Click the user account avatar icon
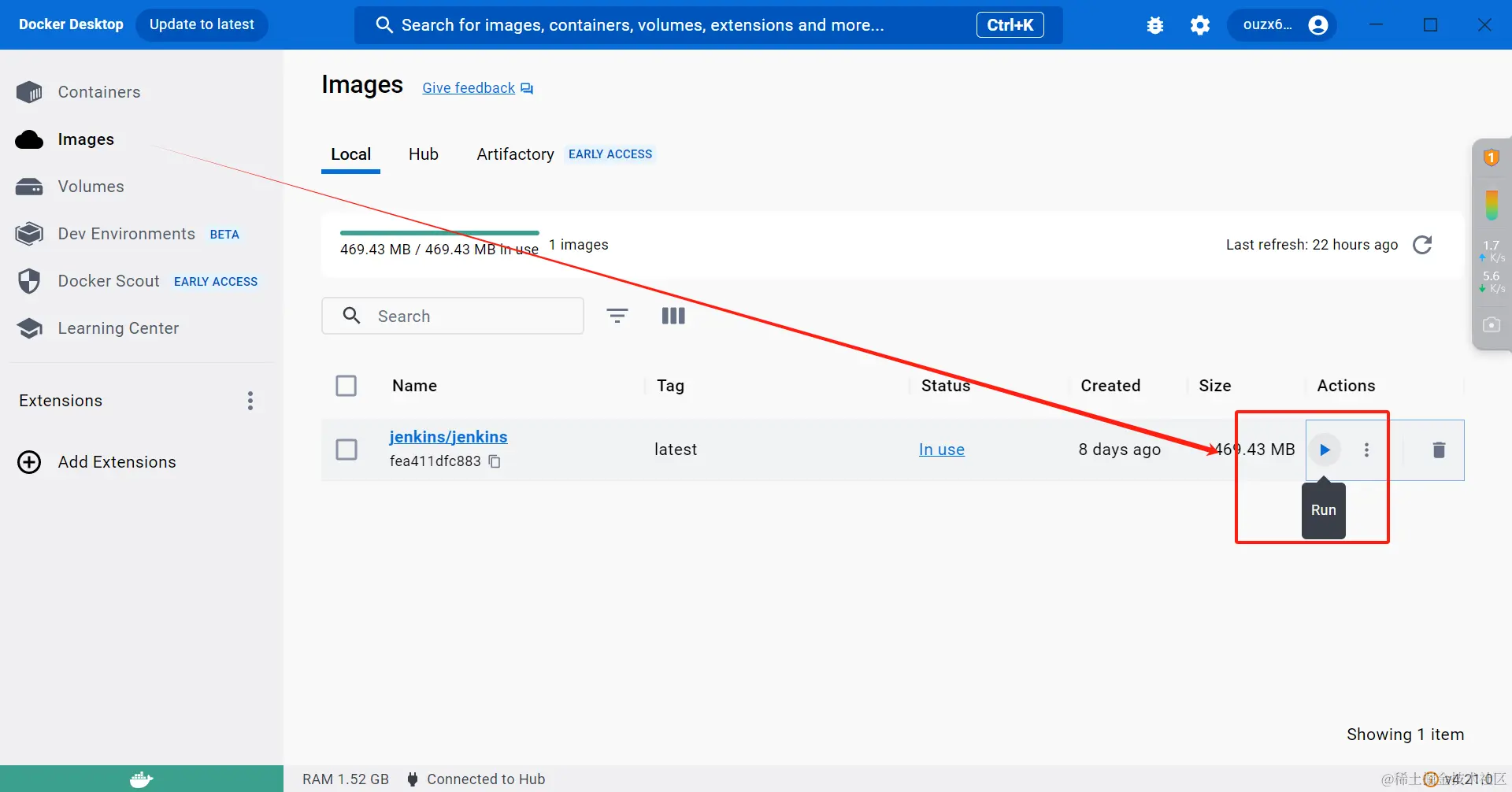1512x792 pixels. (x=1318, y=25)
